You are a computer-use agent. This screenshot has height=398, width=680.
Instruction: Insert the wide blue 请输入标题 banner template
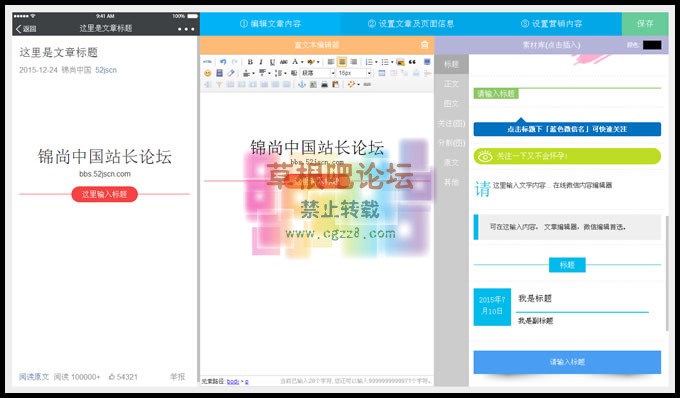[567, 362]
